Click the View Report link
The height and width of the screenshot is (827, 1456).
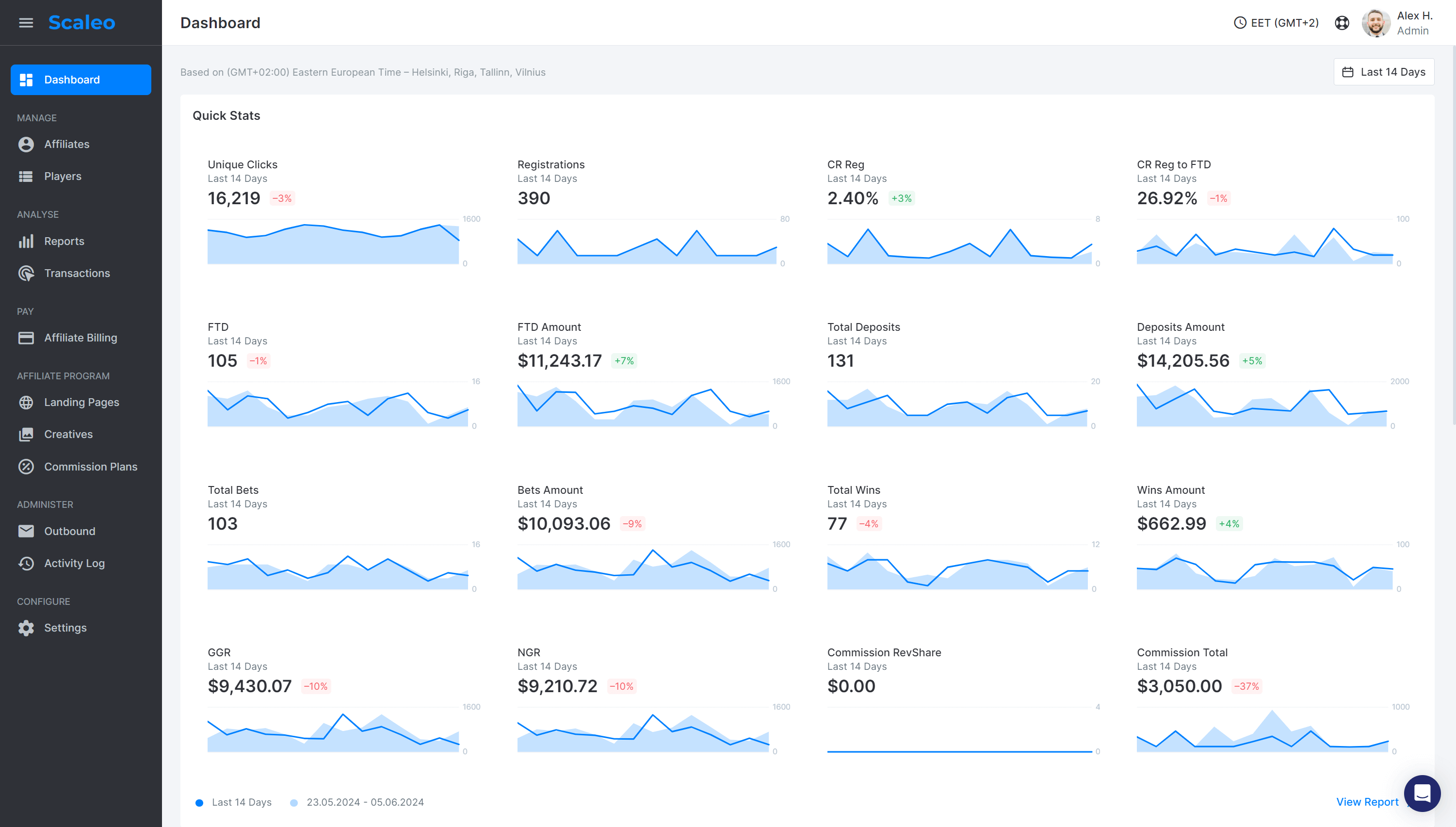coord(1368,802)
